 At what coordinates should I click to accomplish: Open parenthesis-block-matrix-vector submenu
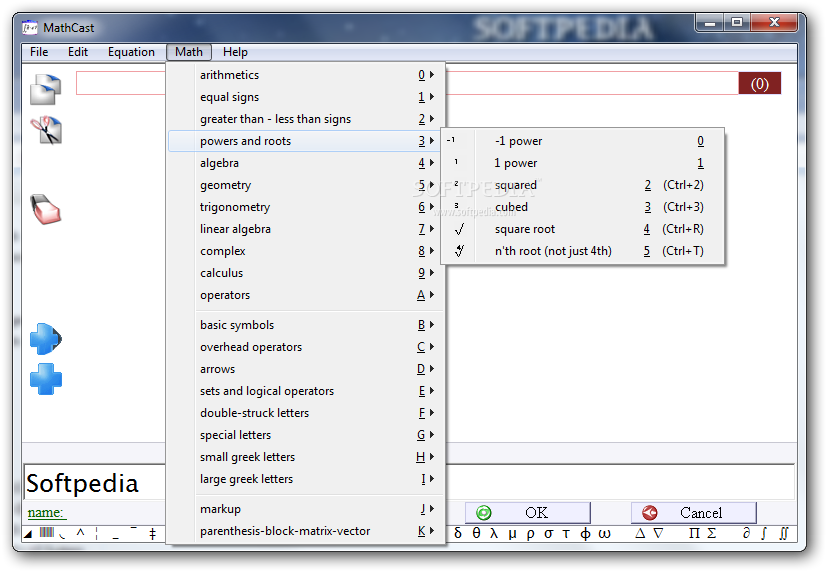click(306, 531)
